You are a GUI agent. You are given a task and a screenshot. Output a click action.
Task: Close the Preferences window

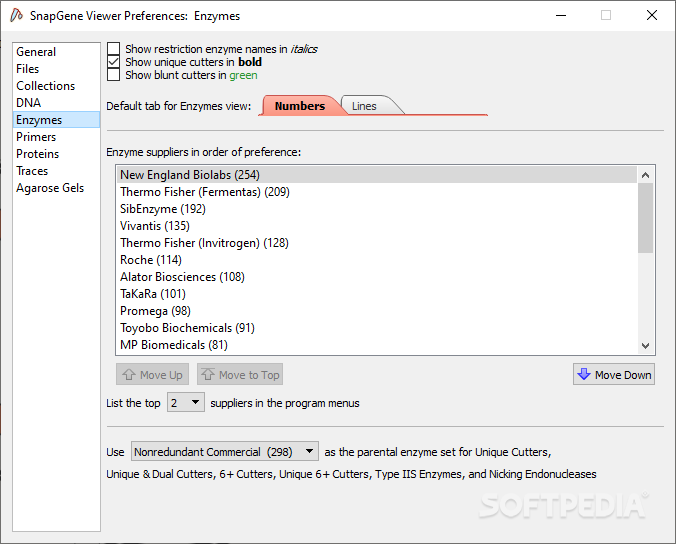click(652, 16)
